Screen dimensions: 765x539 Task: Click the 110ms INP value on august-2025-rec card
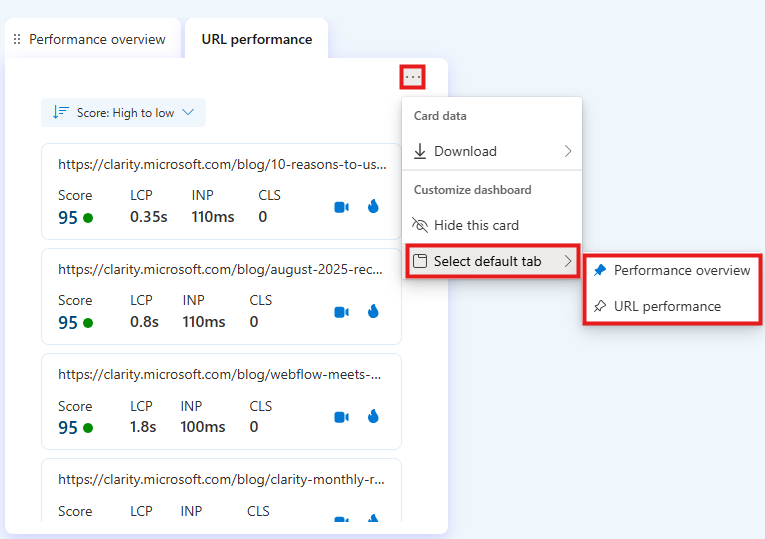pyautogui.click(x=204, y=322)
